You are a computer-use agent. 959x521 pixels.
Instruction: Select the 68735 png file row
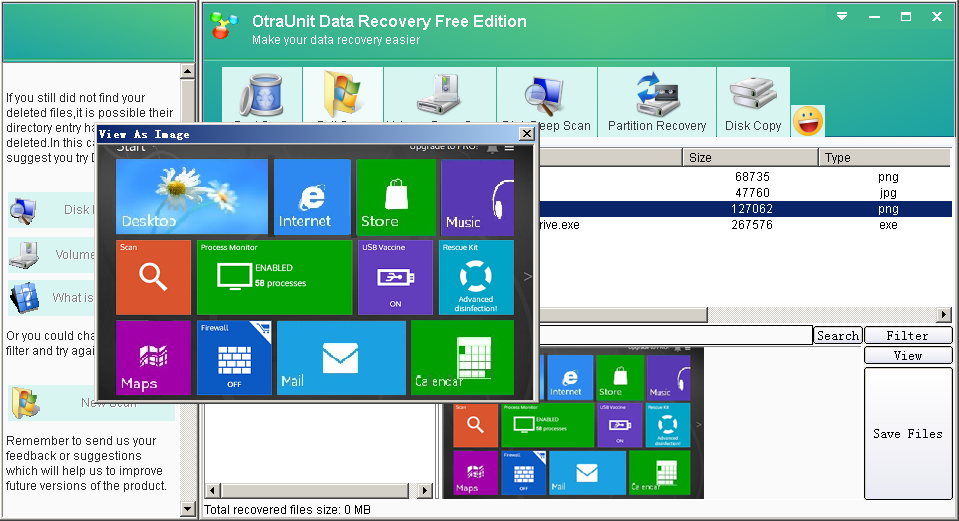pos(745,177)
